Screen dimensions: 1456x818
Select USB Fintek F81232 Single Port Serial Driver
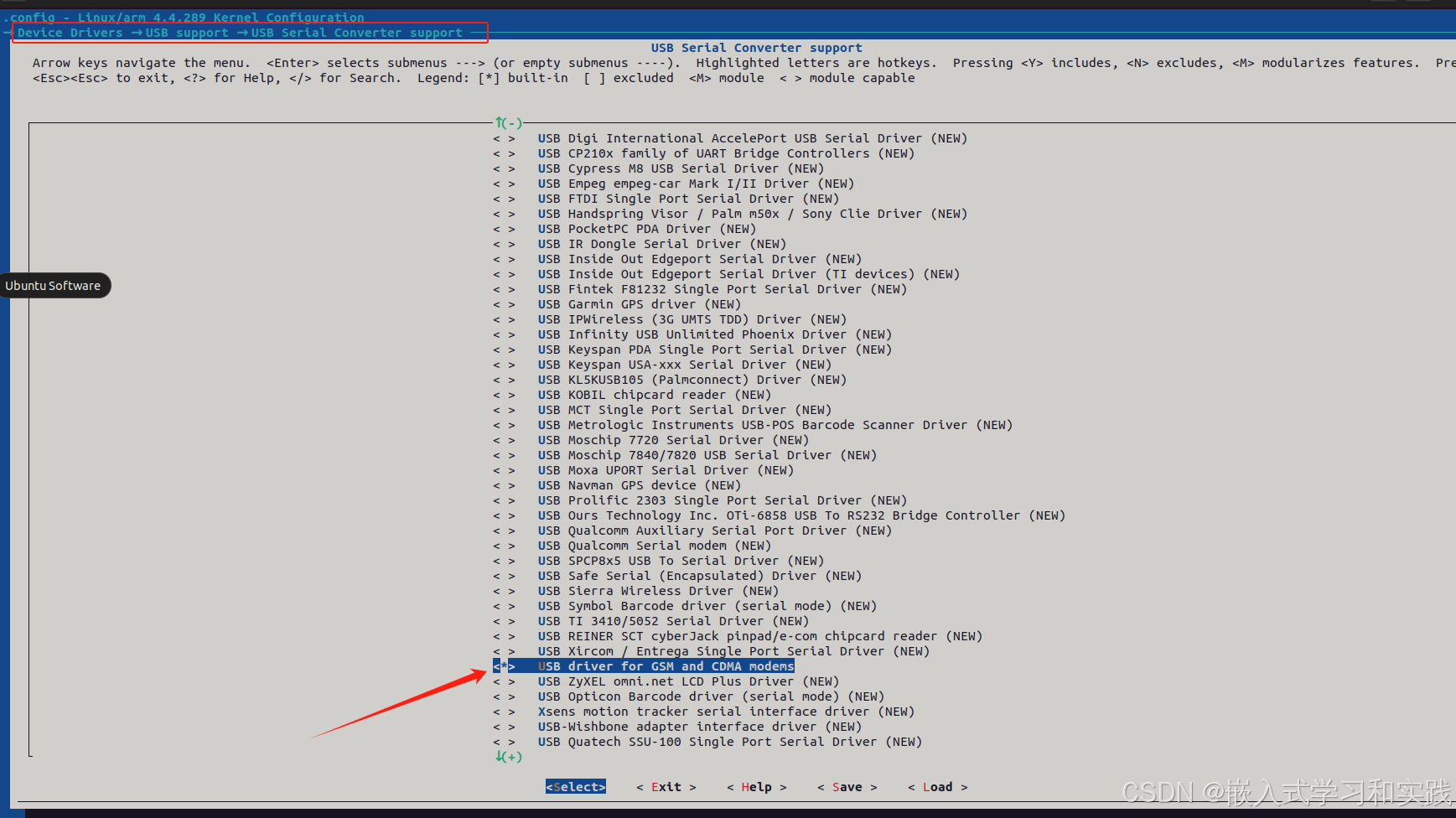click(x=700, y=289)
